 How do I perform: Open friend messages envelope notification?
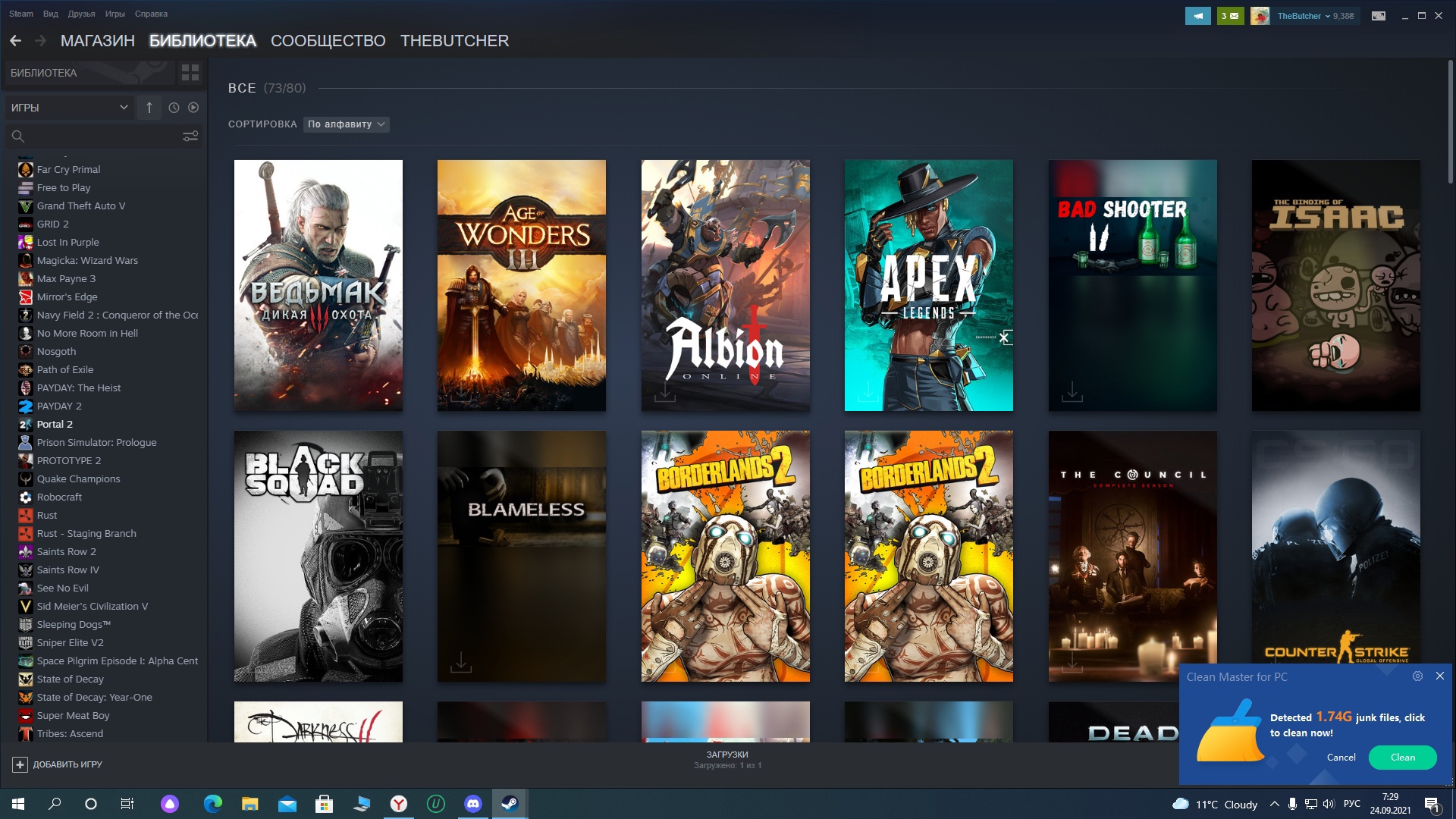[x=1230, y=16]
